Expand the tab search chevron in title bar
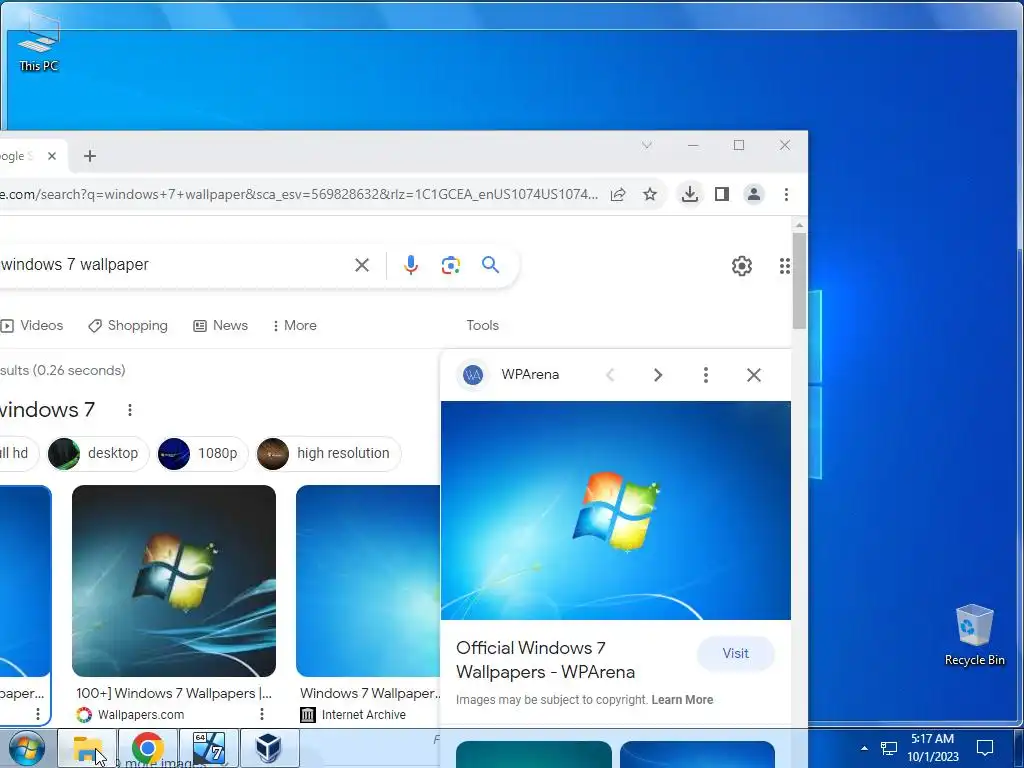 click(647, 145)
